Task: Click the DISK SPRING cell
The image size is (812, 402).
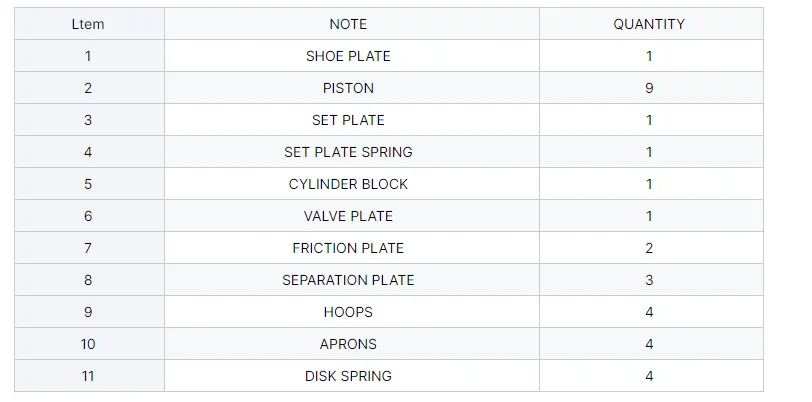Action: pyautogui.click(x=352, y=376)
